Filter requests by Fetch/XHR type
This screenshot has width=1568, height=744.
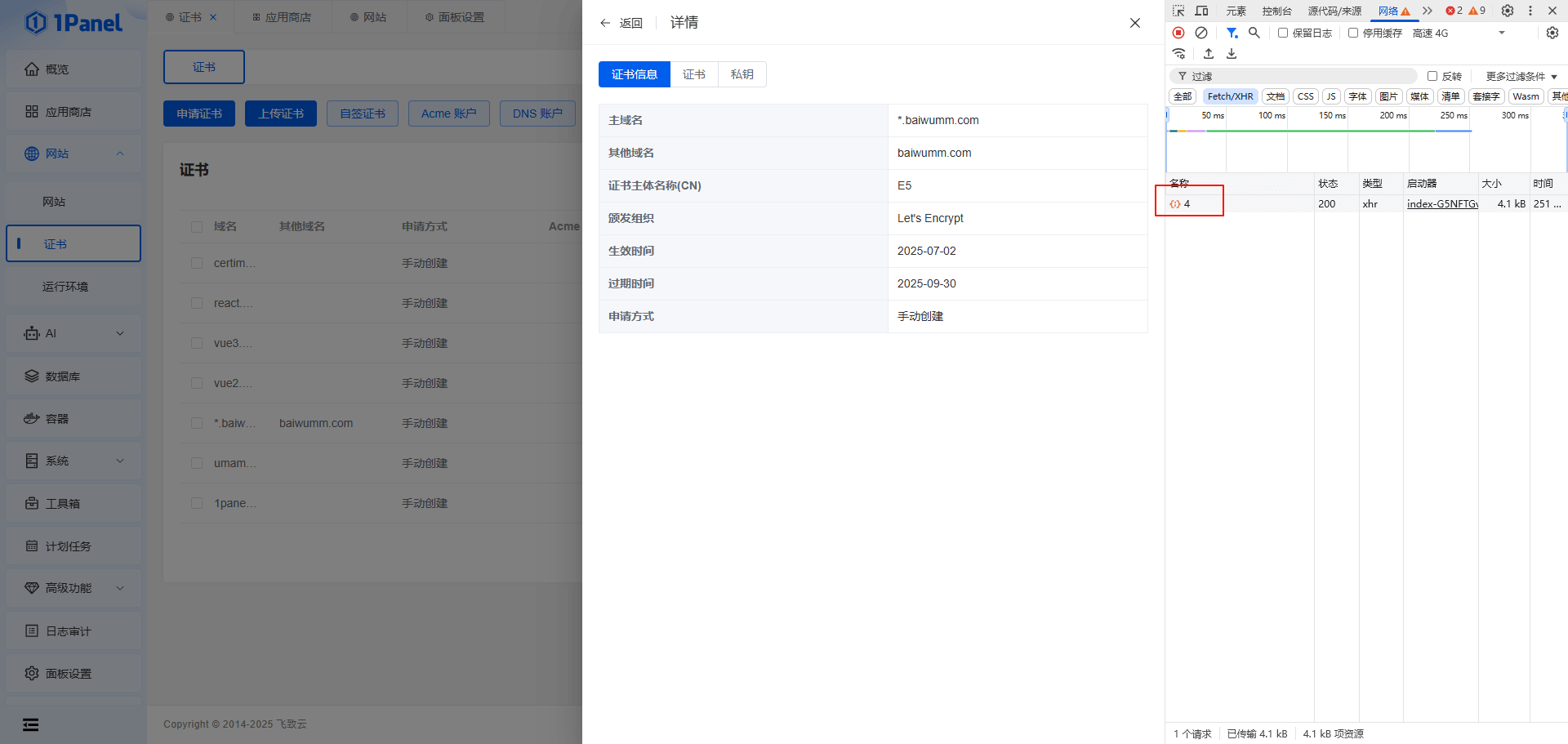click(1230, 96)
